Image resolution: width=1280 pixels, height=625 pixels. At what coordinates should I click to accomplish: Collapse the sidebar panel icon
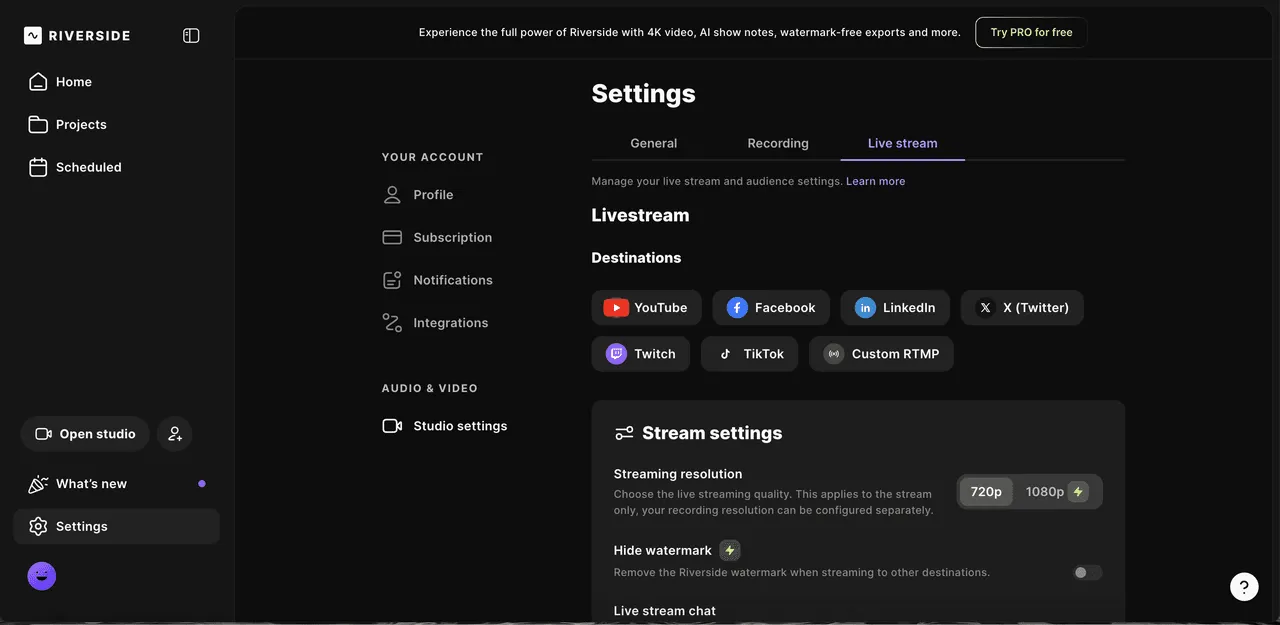[191, 36]
